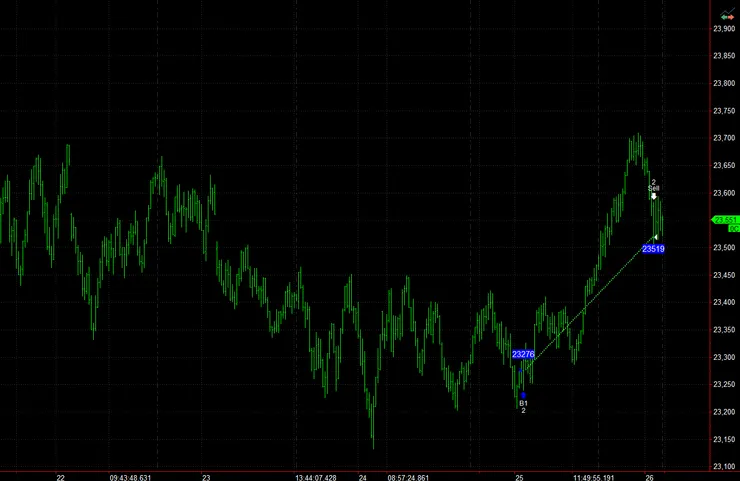The height and width of the screenshot is (481, 740).
Task: Click the 23,850 price axis label
Action: coord(724,56)
